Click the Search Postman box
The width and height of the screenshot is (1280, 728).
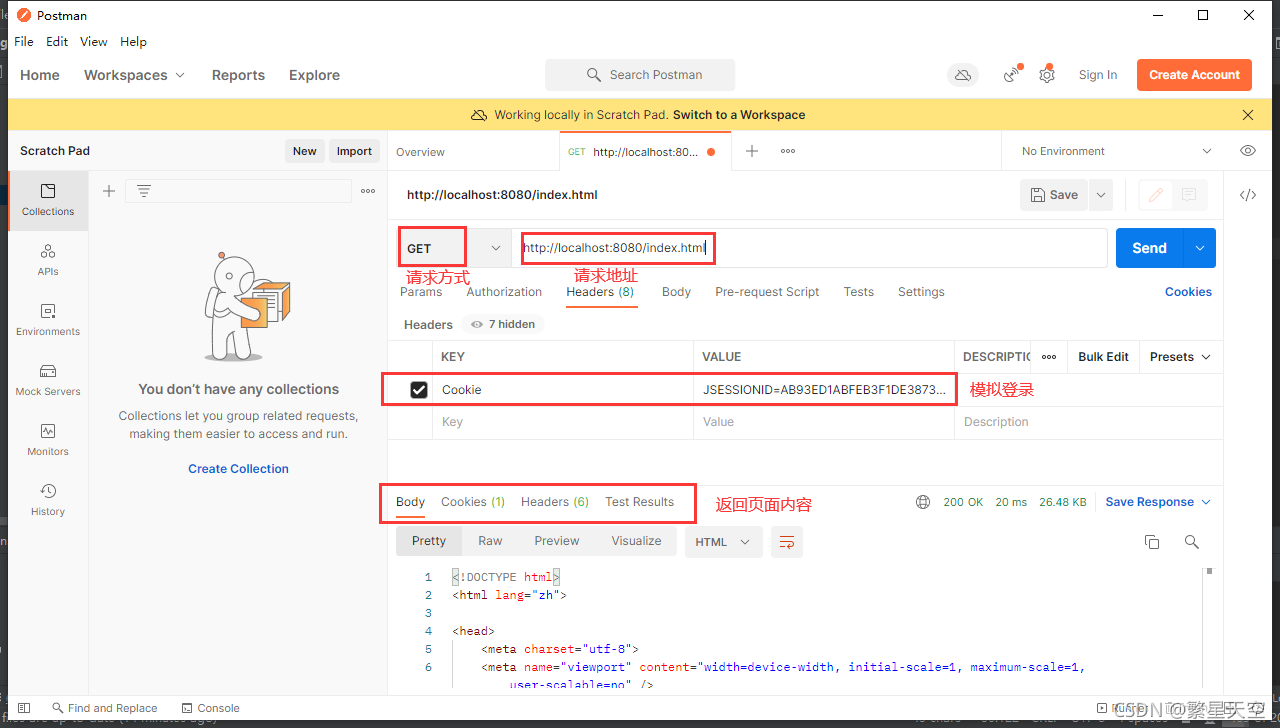tap(640, 75)
